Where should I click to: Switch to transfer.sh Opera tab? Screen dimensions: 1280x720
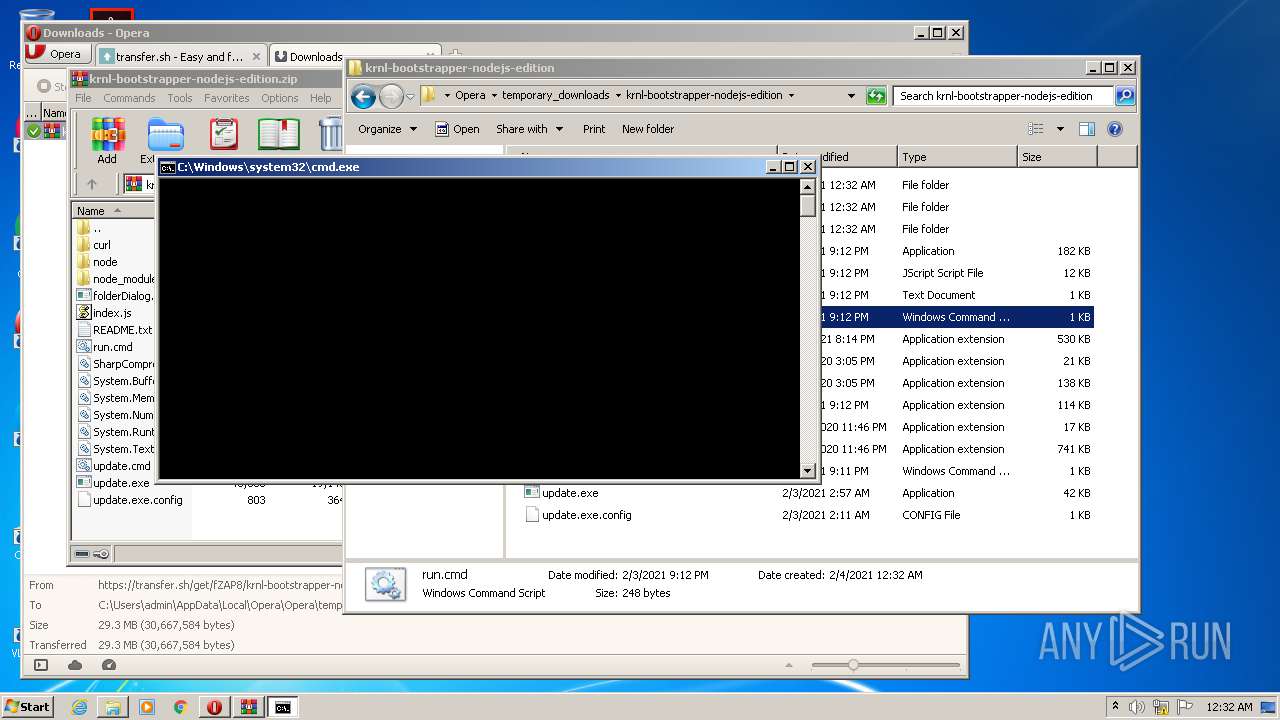coord(180,57)
